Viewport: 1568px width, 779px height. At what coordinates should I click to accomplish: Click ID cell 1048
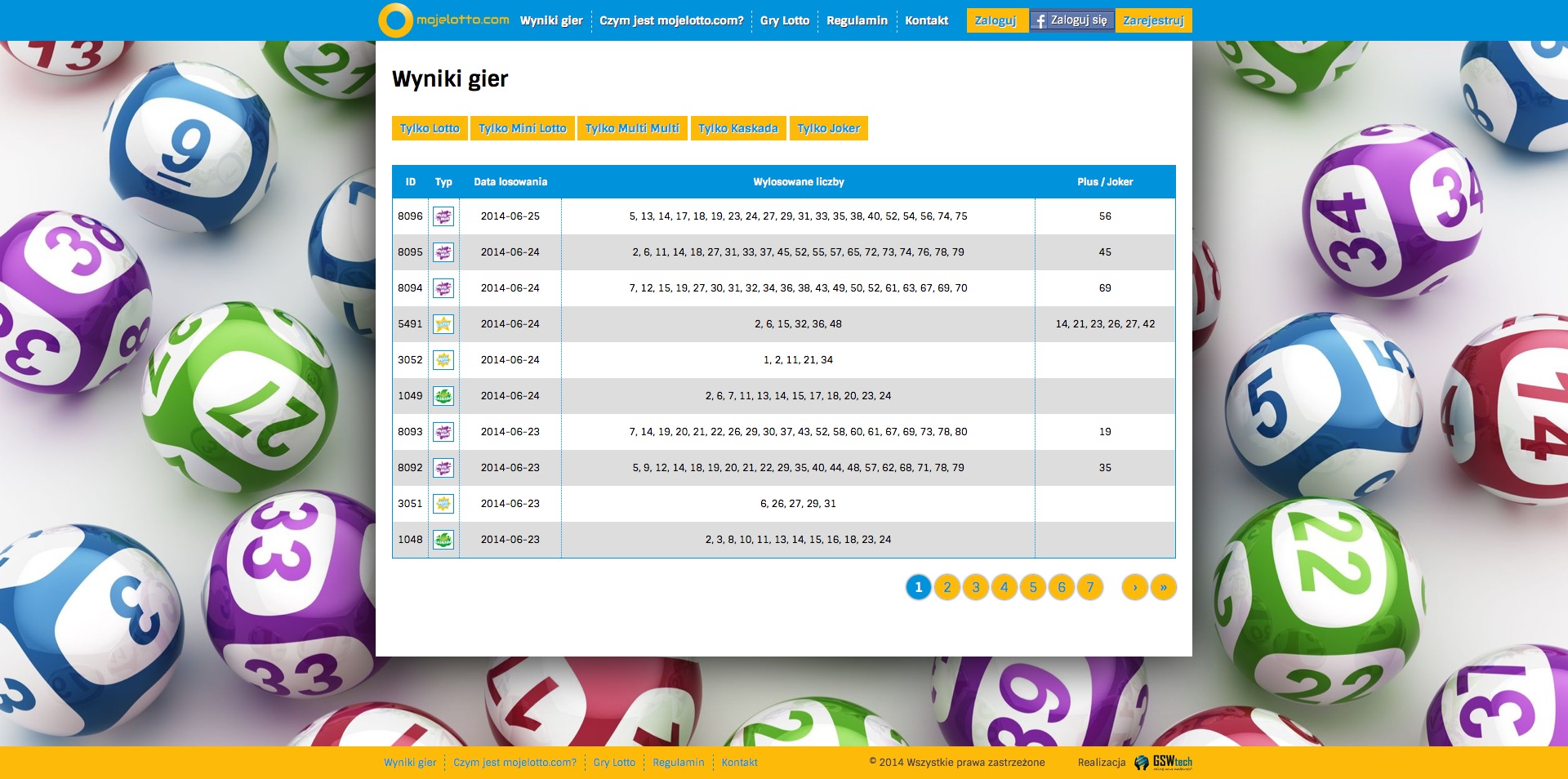410,540
